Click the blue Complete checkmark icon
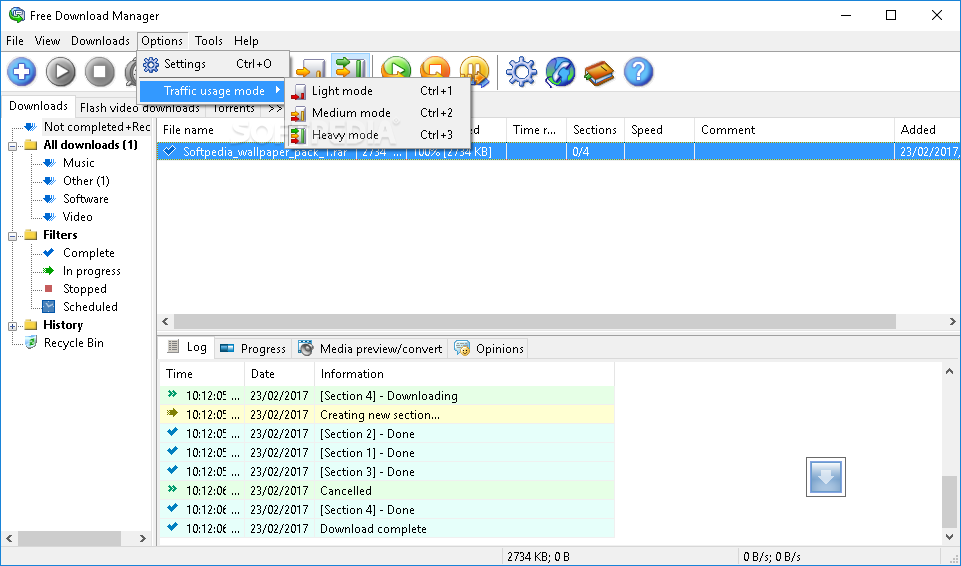 48,252
